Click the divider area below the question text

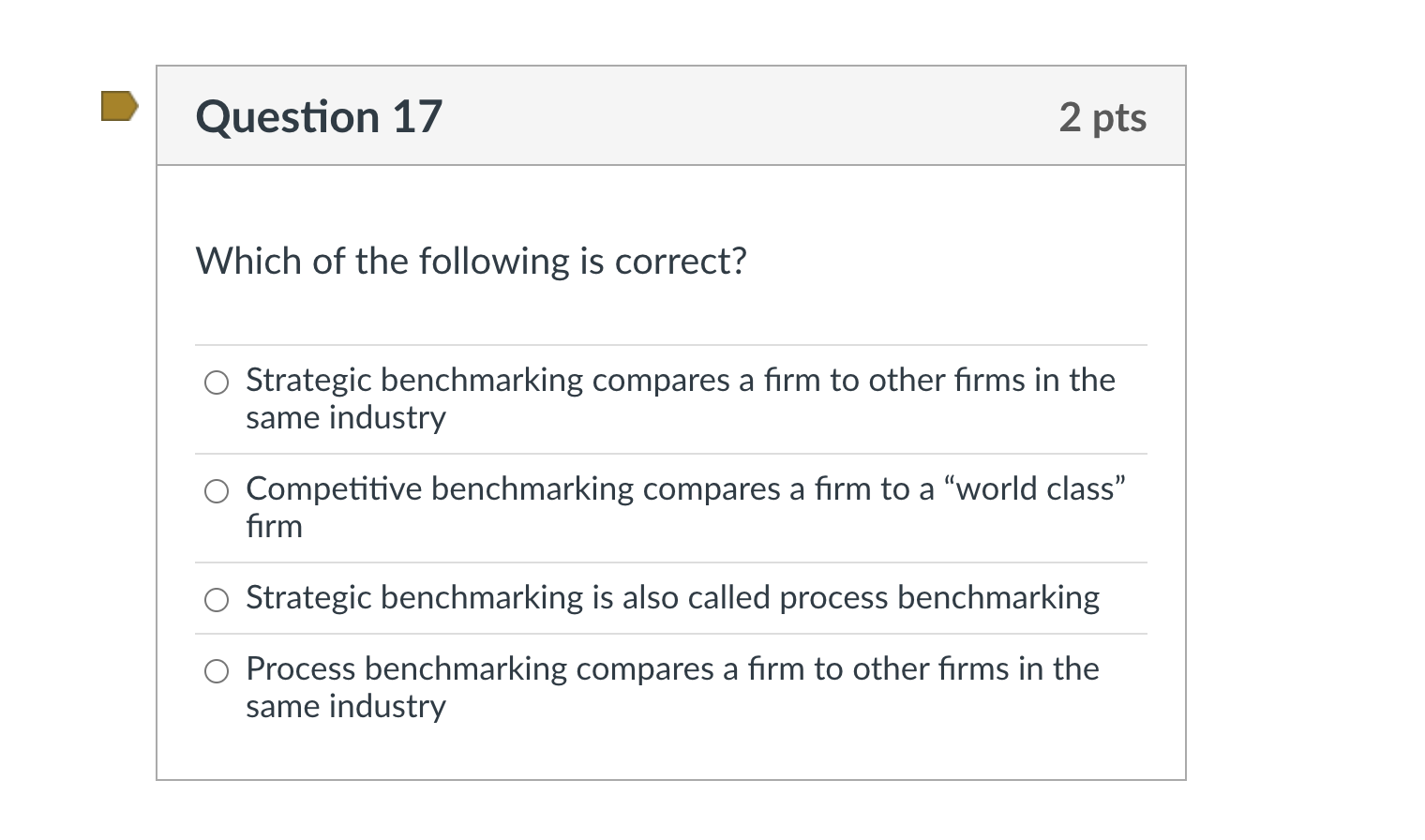671,343
